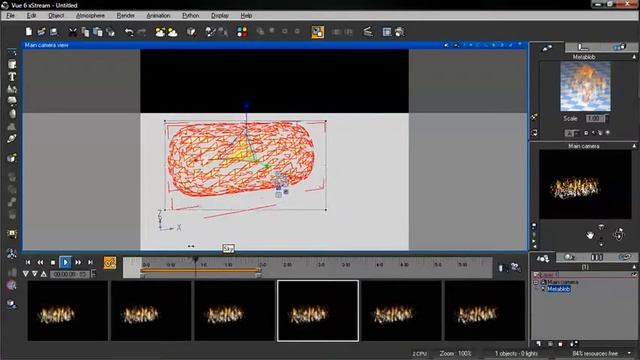Select Main camera in the layer tree
Viewport: 640px width, 360px height.
(x=563, y=282)
